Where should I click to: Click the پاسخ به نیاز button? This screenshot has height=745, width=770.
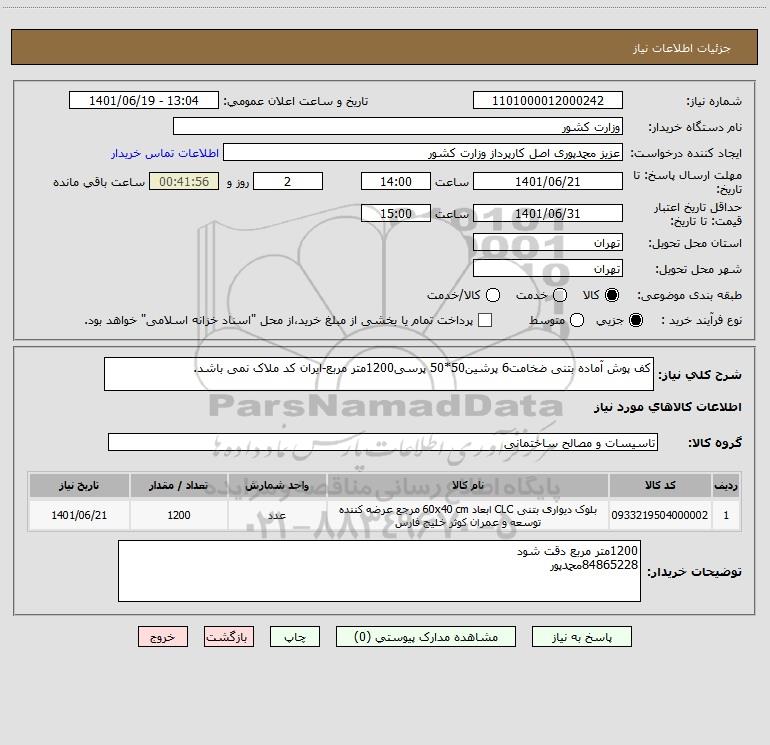pyautogui.click(x=581, y=637)
